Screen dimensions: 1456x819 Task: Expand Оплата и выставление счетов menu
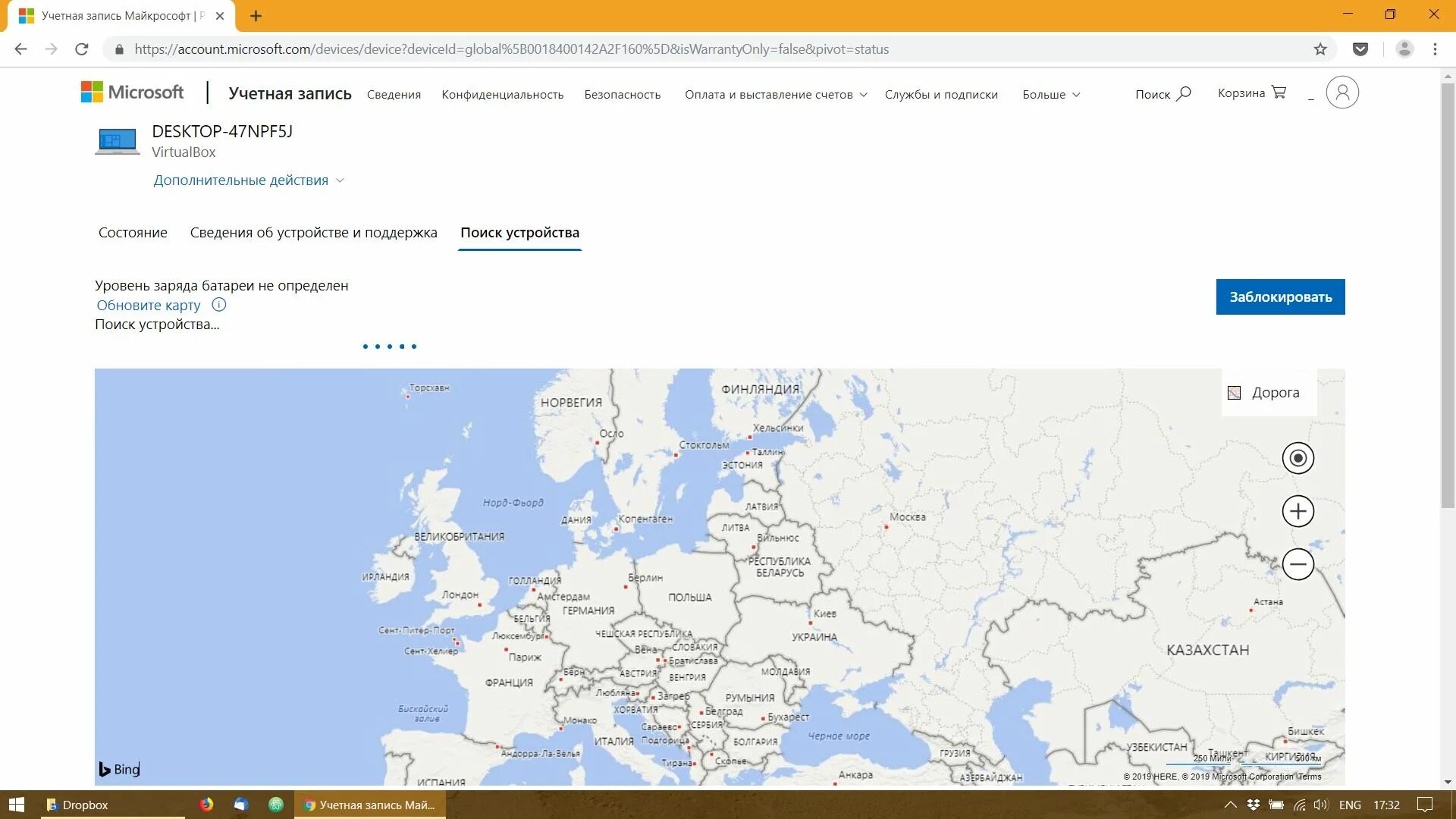click(x=776, y=95)
